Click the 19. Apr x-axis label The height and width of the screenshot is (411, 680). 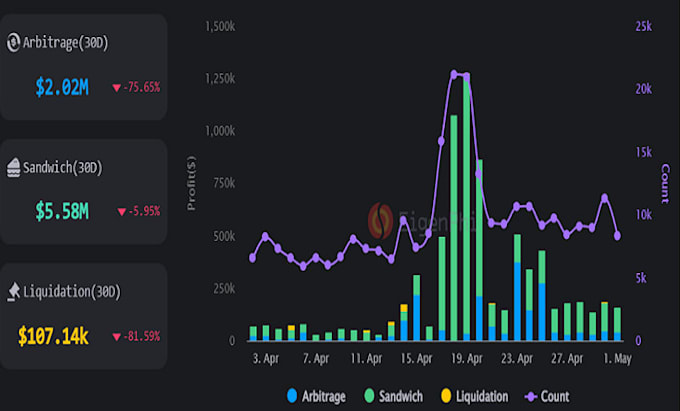coord(468,357)
